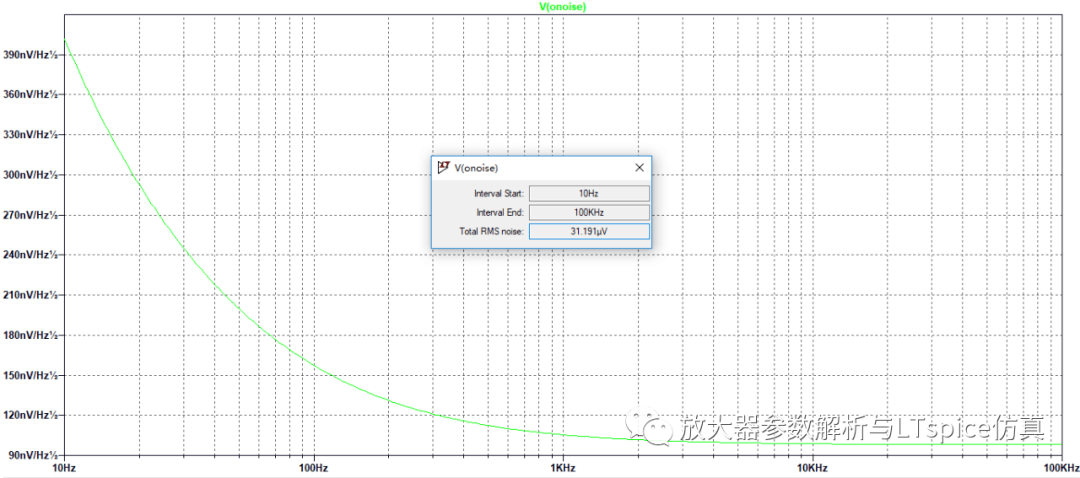Click the 10Hz label on horizontal axis
The width and height of the screenshot is (1080, 478).
64,468
